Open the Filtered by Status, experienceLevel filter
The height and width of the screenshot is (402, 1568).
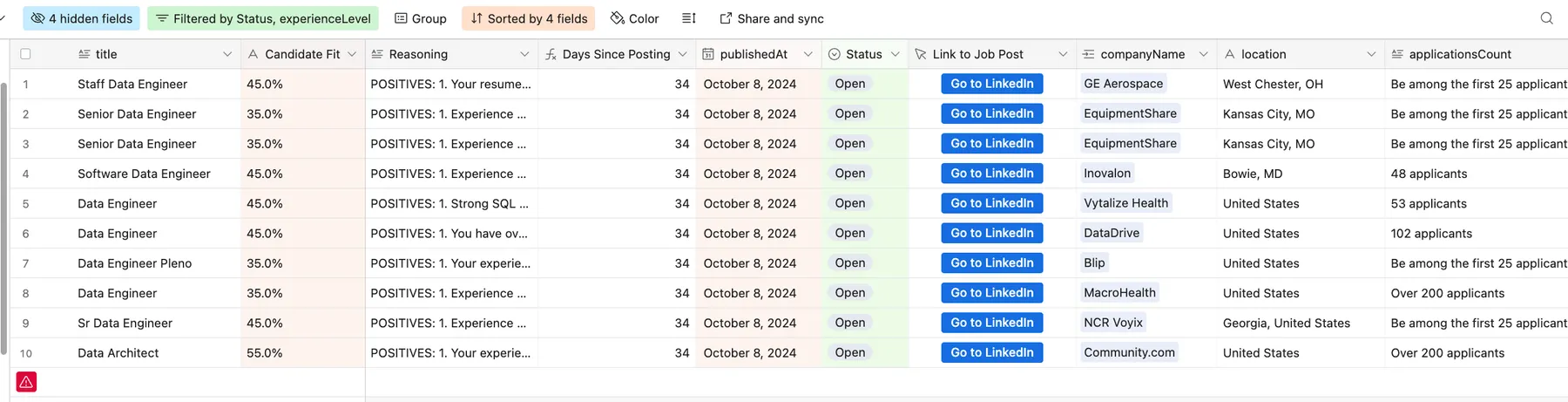point(263,18)
